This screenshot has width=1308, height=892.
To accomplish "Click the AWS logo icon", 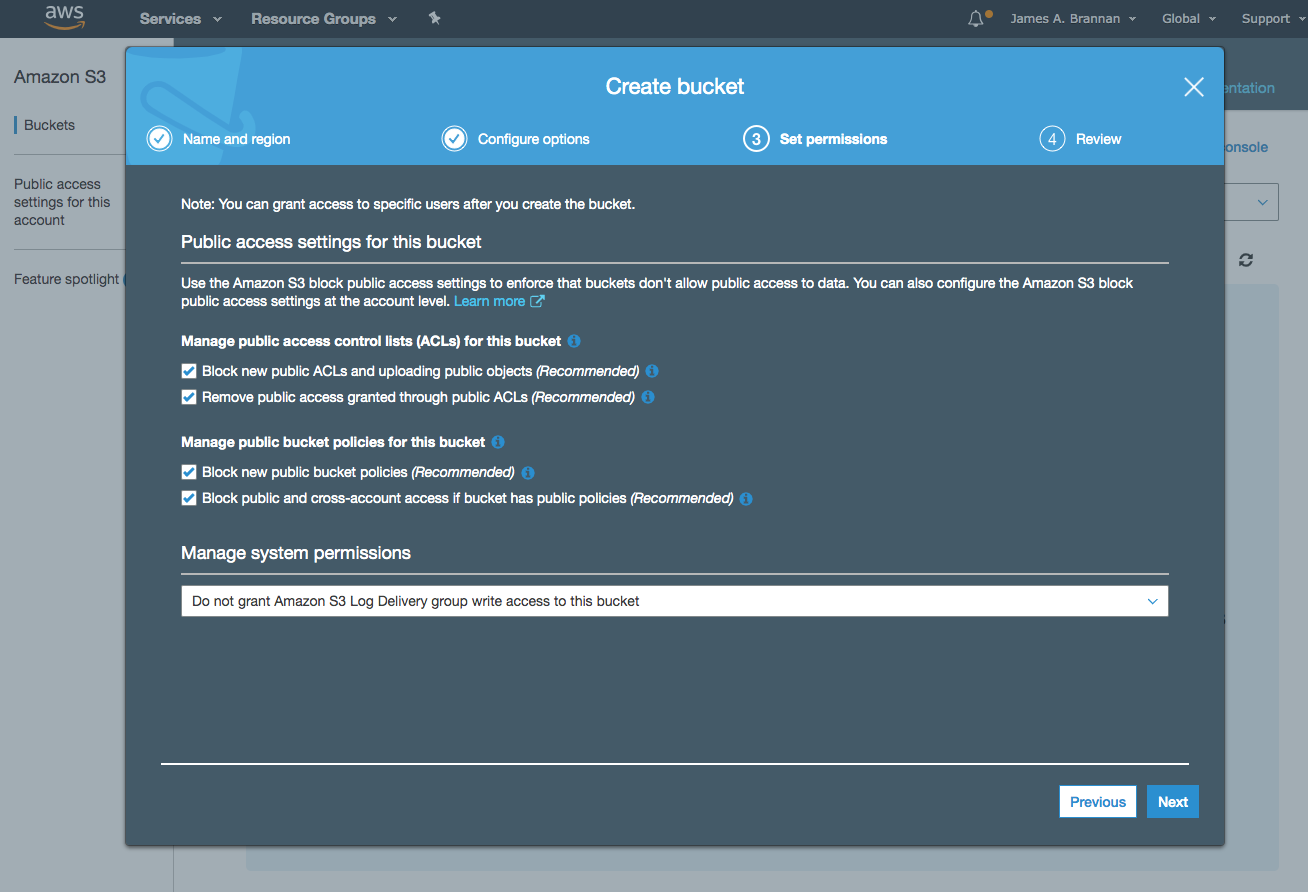I will (x=64, y=18).
